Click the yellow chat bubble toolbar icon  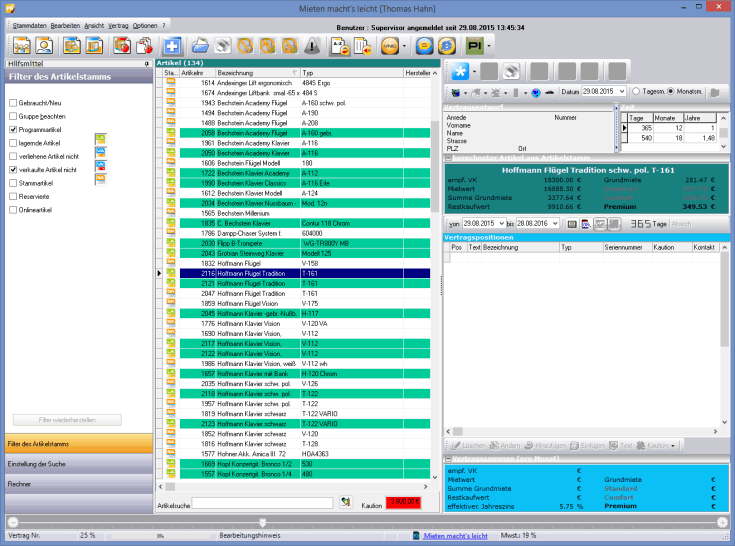tap(424, 46)
